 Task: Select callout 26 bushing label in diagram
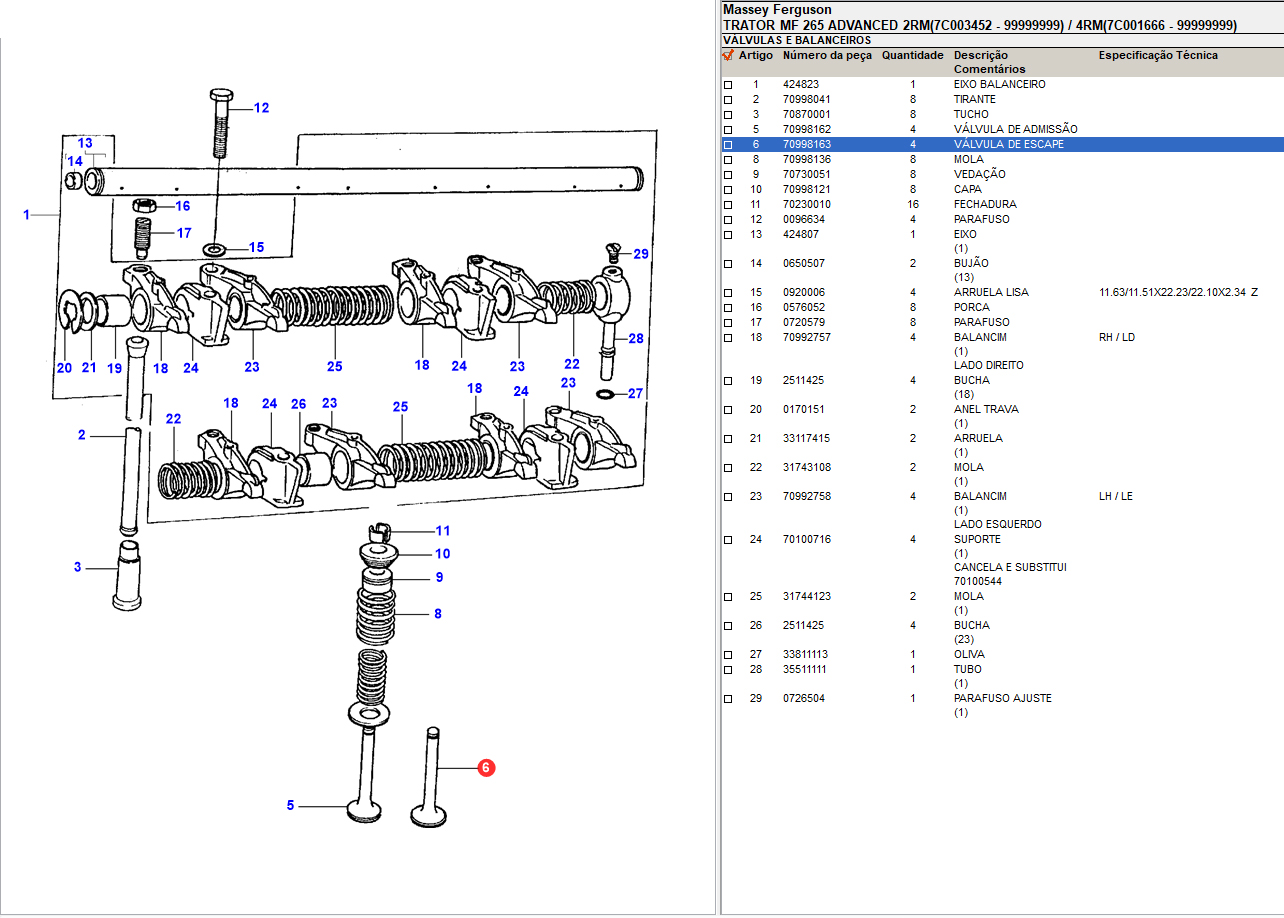tap(298, 404)
